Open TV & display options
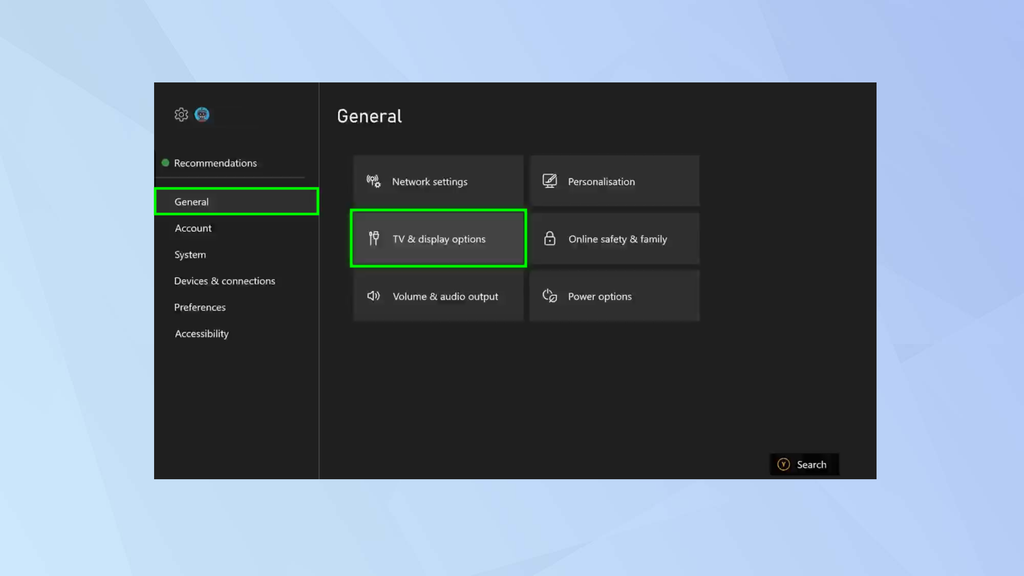Viewport: 1024px width, 576px height. pyautogui.click(x=438, y=238)
